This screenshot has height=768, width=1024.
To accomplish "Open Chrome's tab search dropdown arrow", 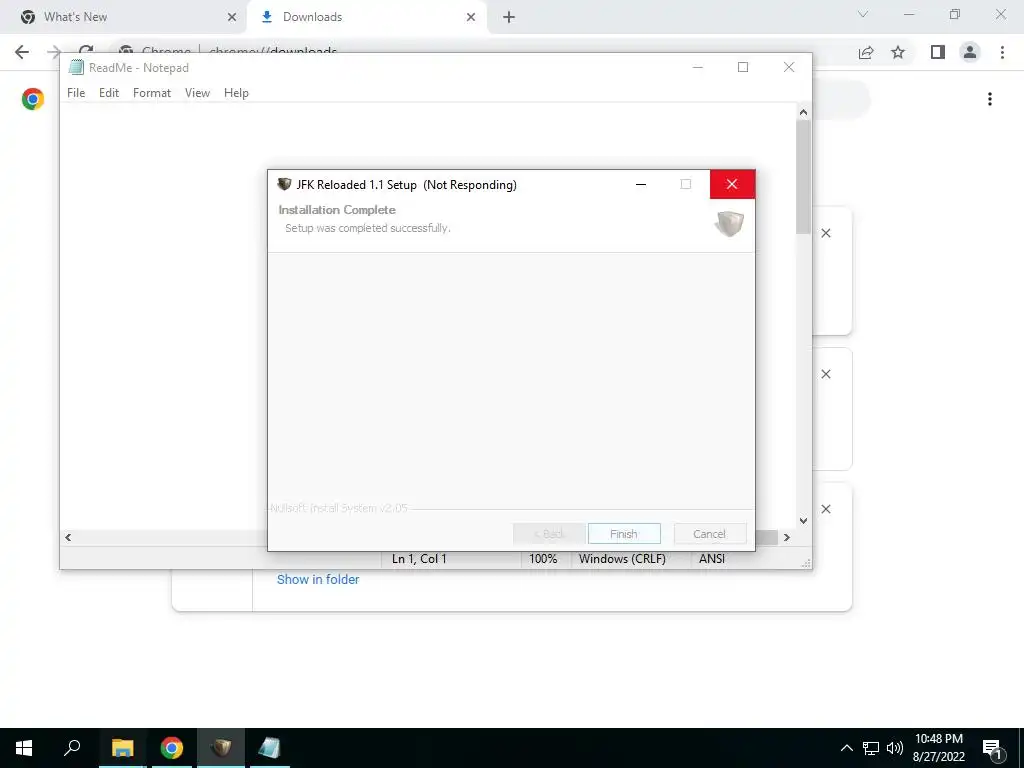I will 863,14.
